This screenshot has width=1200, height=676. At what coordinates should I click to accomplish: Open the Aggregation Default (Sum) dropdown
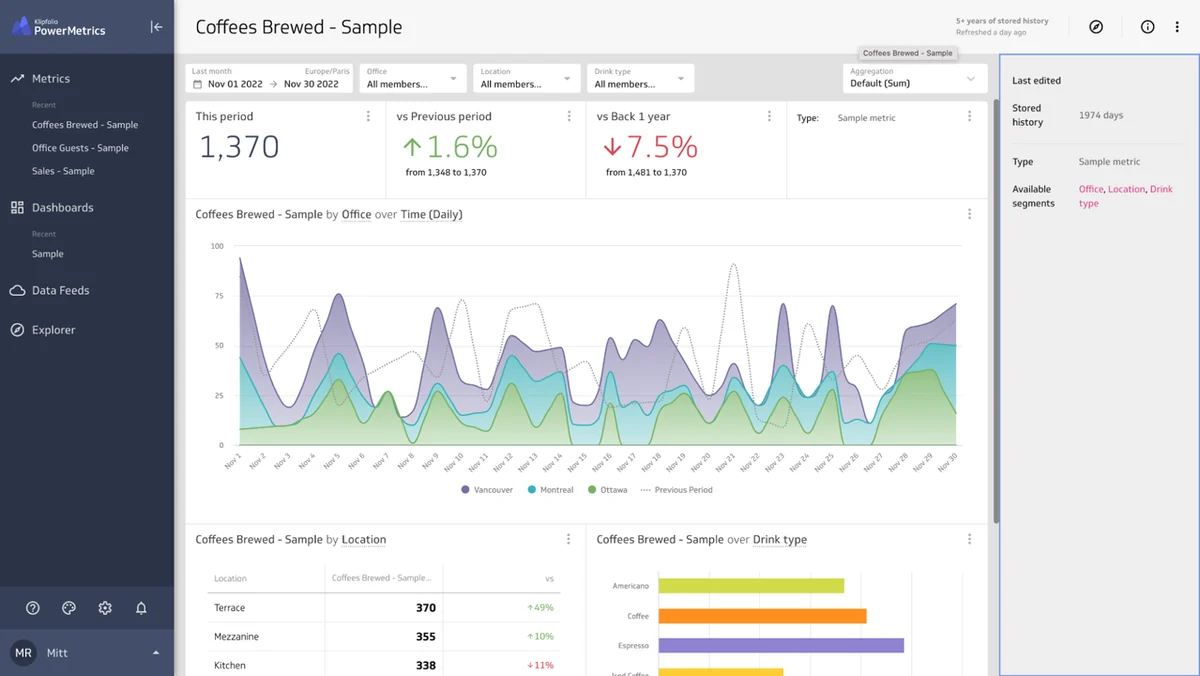pos(915,78)
